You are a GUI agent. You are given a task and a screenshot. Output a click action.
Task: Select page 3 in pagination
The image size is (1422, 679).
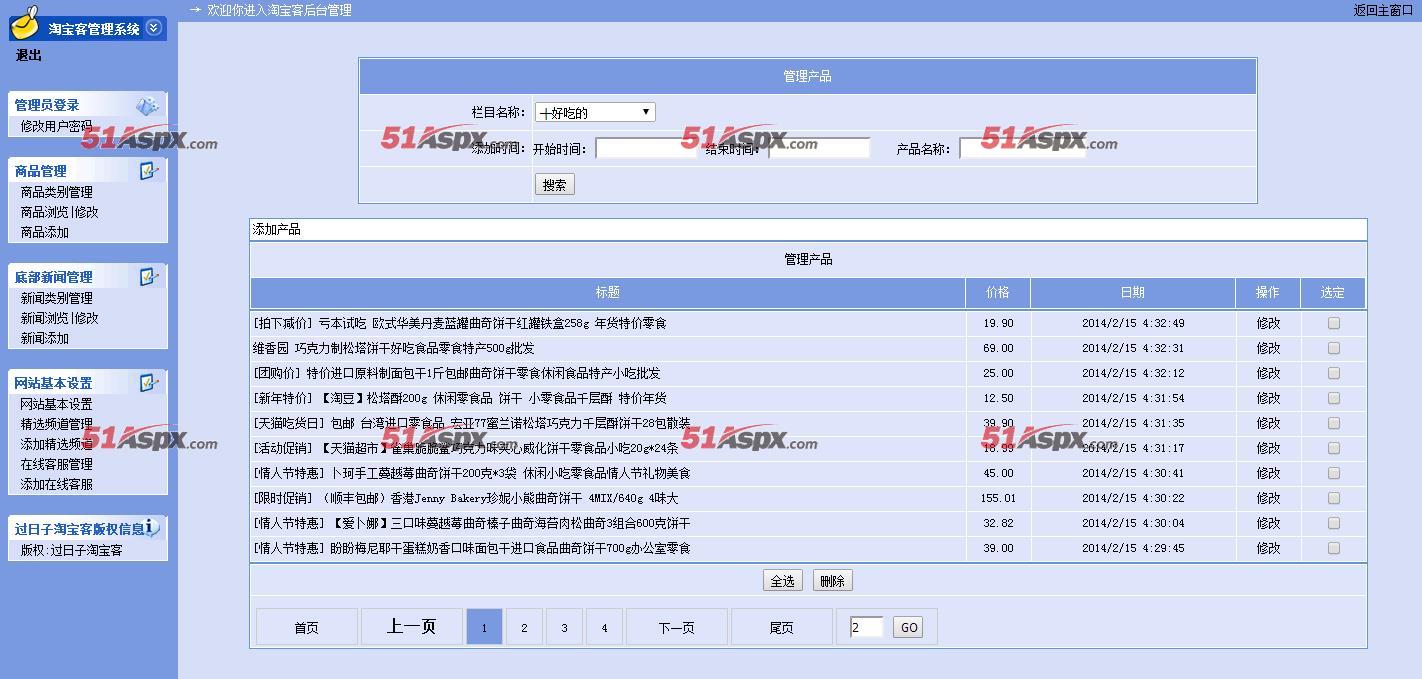[564, 627]
